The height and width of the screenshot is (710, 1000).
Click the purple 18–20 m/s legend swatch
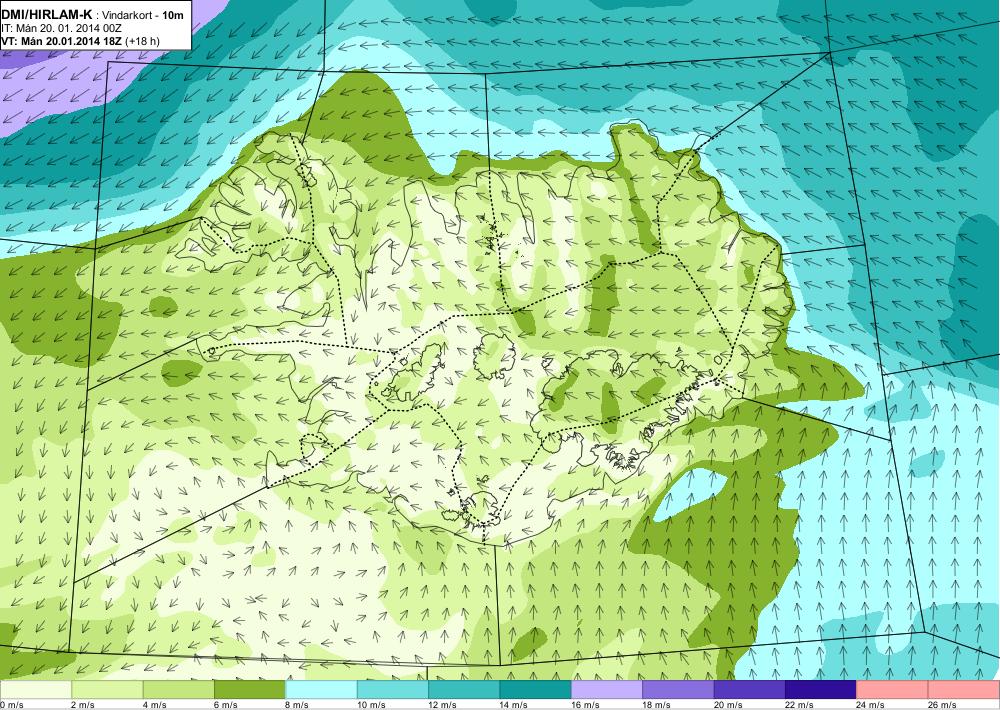679,690
